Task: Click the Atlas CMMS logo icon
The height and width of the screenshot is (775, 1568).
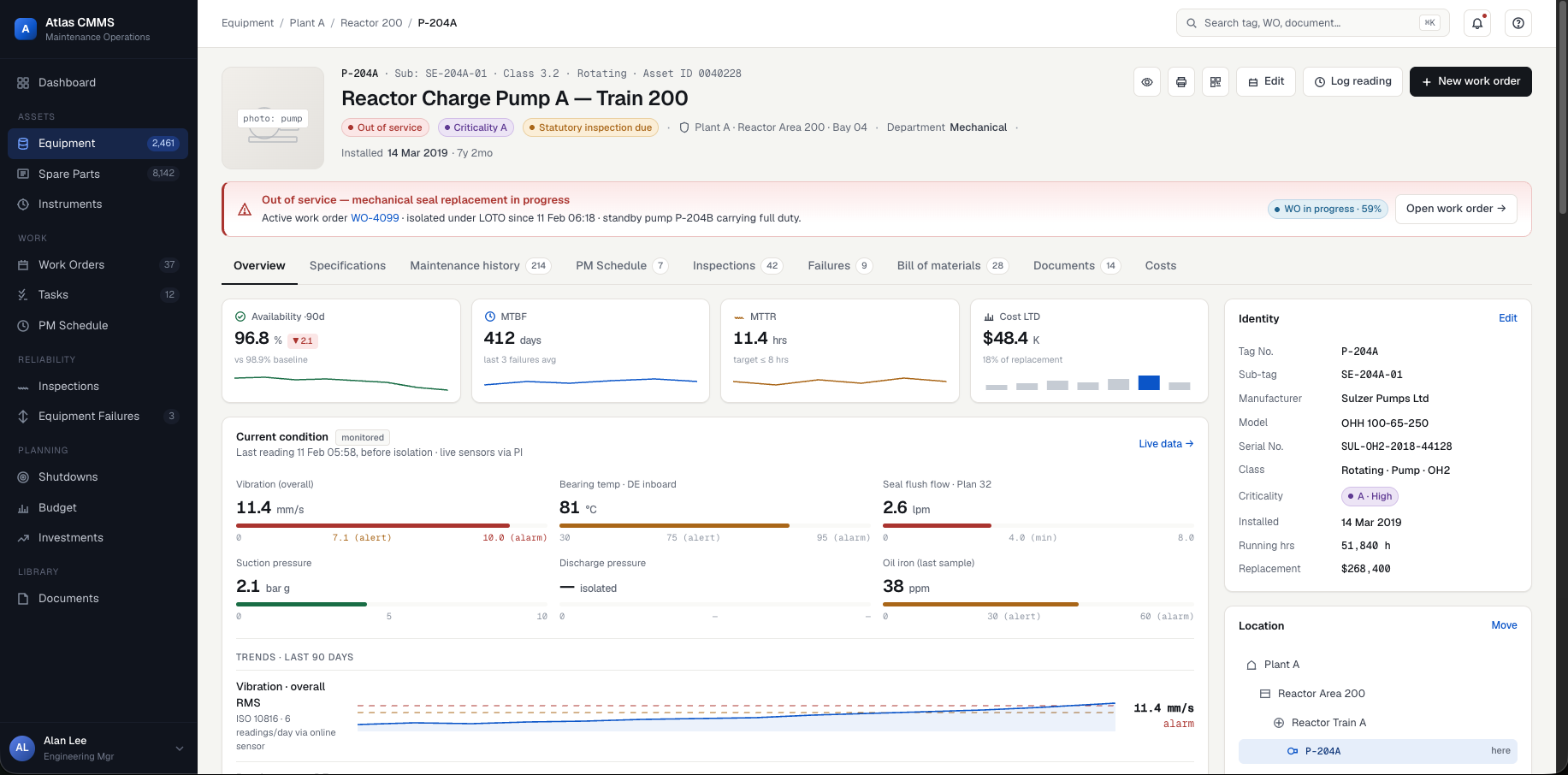Action: pyautogui.click(x=26, y=29)
